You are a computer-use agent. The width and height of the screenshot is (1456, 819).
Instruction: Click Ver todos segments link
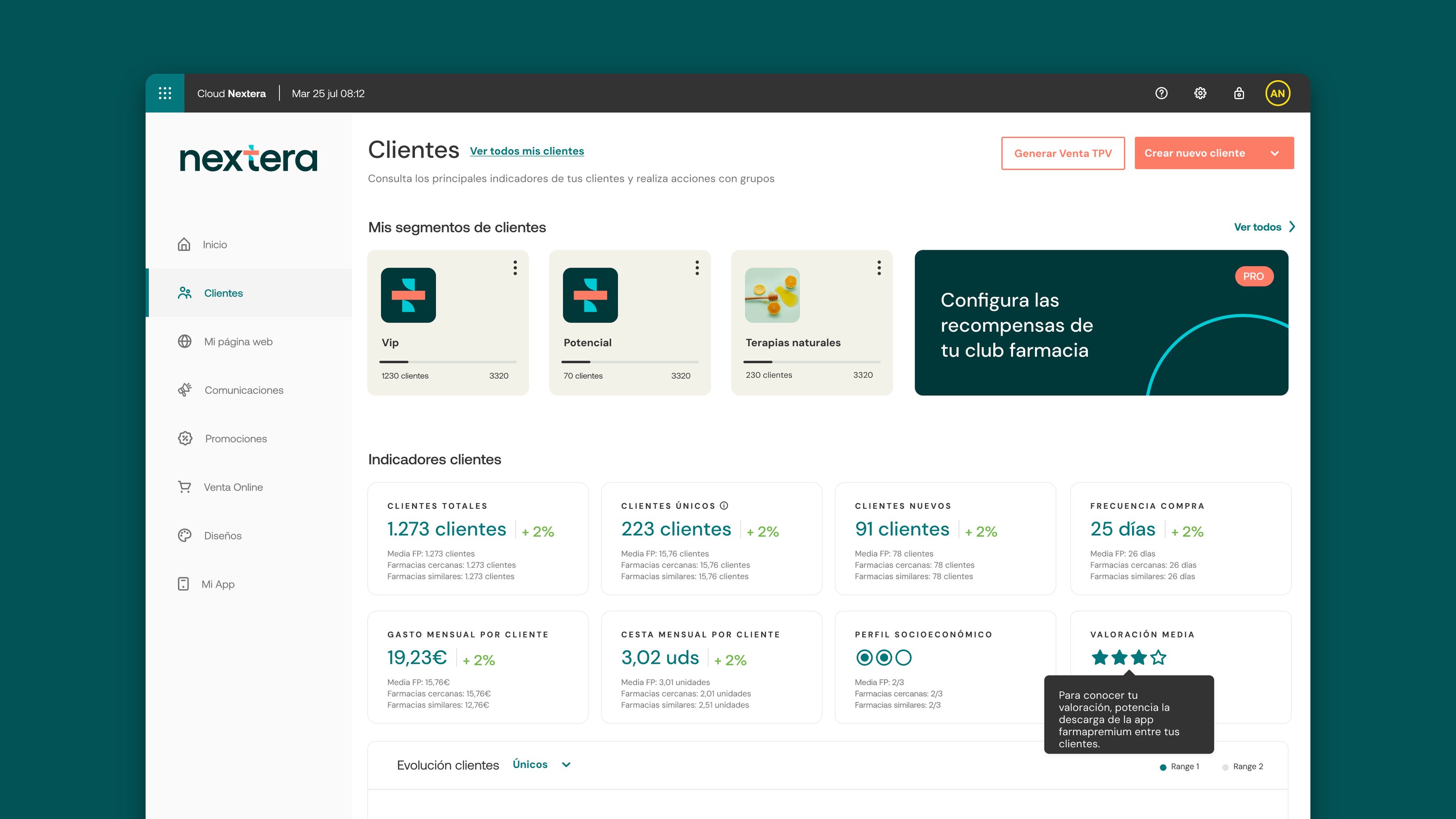click(1257, 227)
